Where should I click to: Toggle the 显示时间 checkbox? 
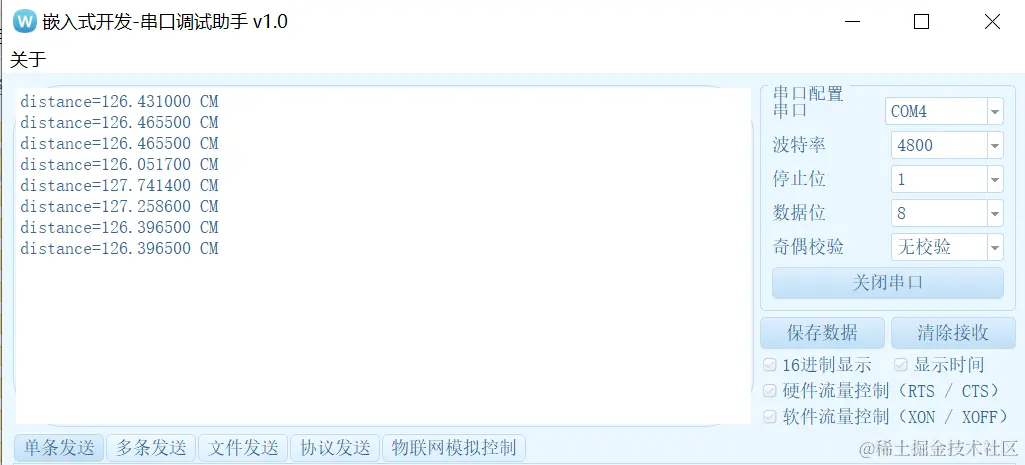(901, 365)
